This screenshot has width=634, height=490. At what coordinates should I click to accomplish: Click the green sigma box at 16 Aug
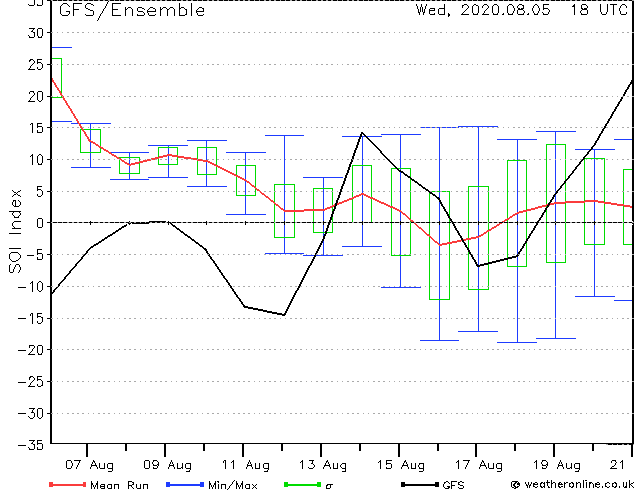click(x=440, y=245)
